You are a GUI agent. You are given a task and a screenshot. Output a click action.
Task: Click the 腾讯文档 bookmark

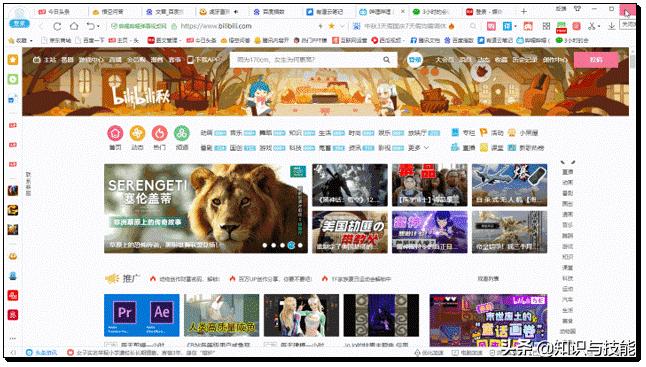click(x=426, y=40)
